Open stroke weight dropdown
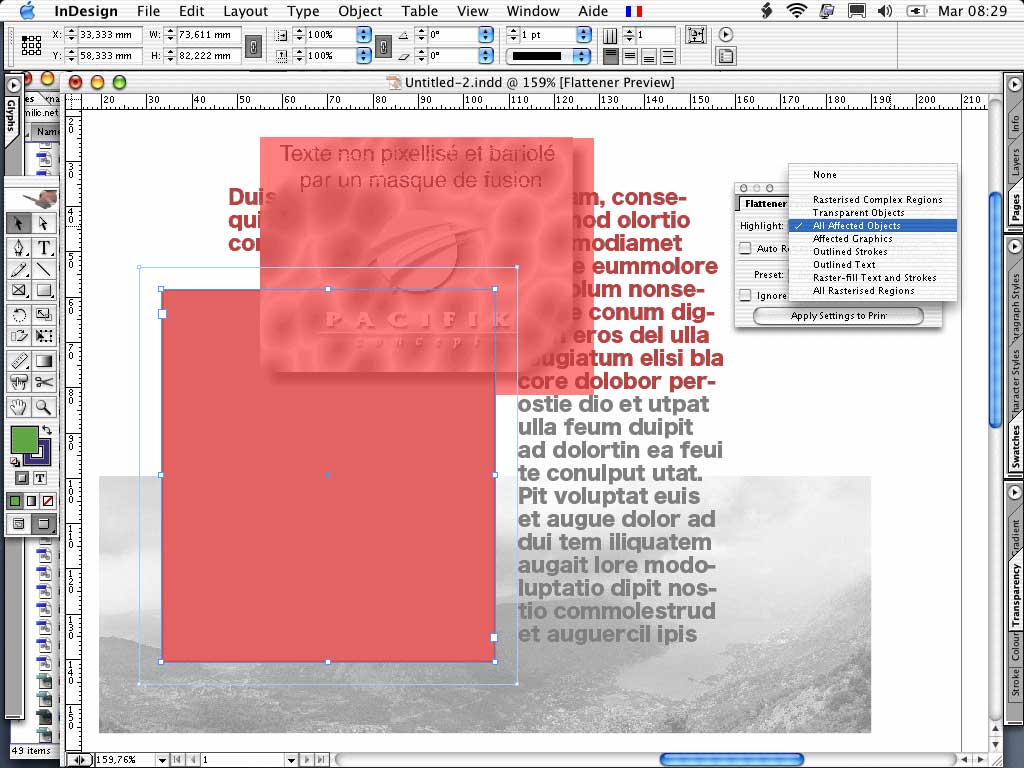1024x768 pixels. [584, 35]
